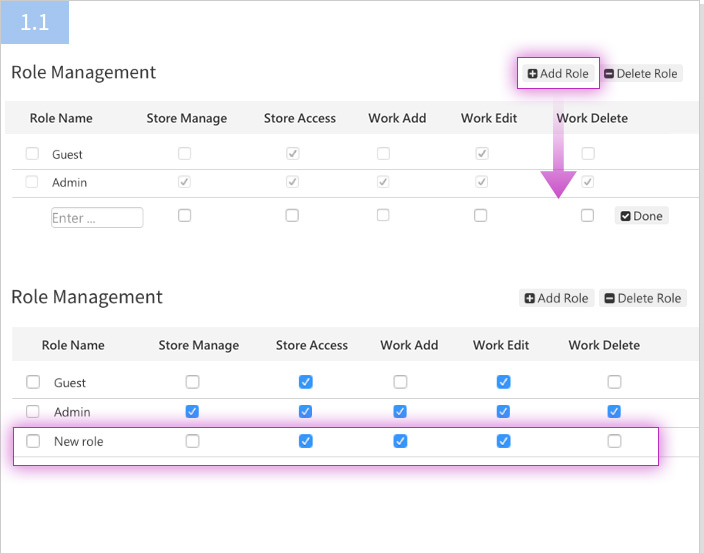The height and width of the screenshot is (553, 704).
Task: Enable Work Delete for New role
Action: click(614, 441)
